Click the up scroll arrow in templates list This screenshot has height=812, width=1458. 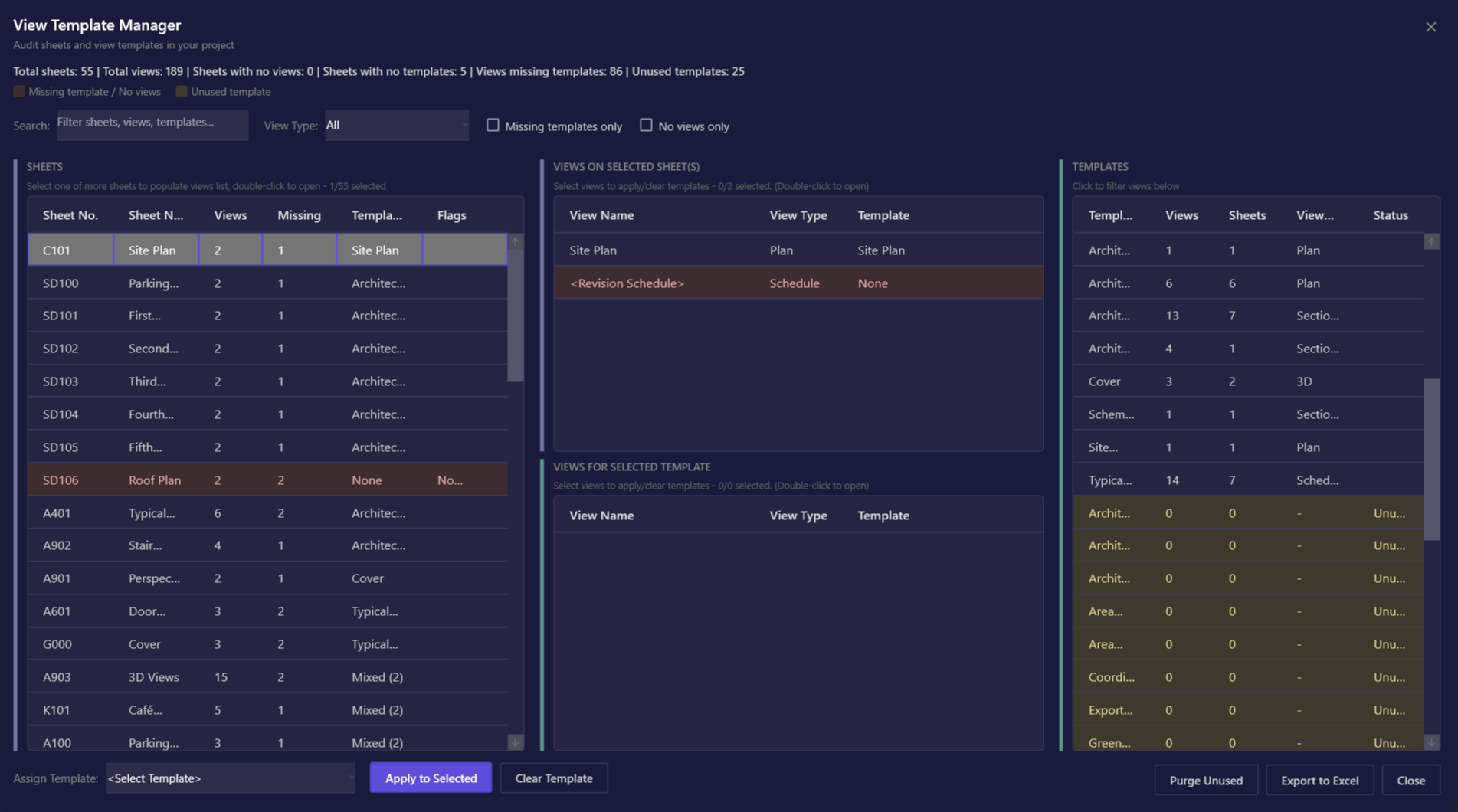coord(1432,241)
